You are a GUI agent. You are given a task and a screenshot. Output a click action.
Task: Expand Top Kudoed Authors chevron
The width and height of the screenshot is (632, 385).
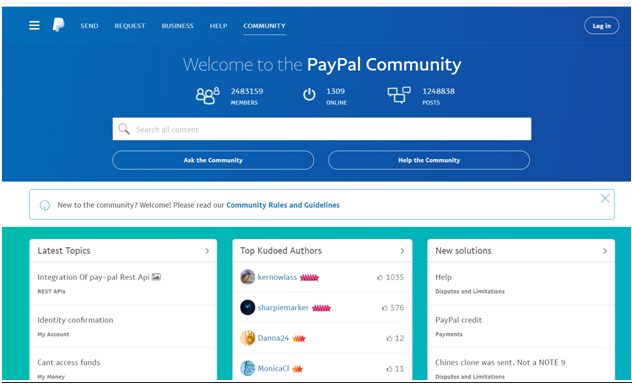point(402,251)
